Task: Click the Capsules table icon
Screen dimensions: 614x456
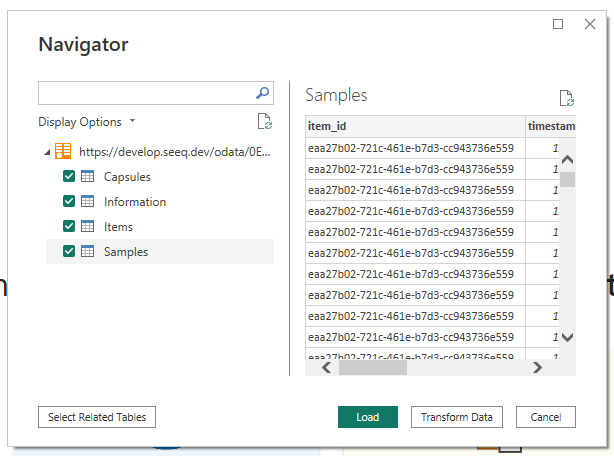Action: click(x=88, y=177)
